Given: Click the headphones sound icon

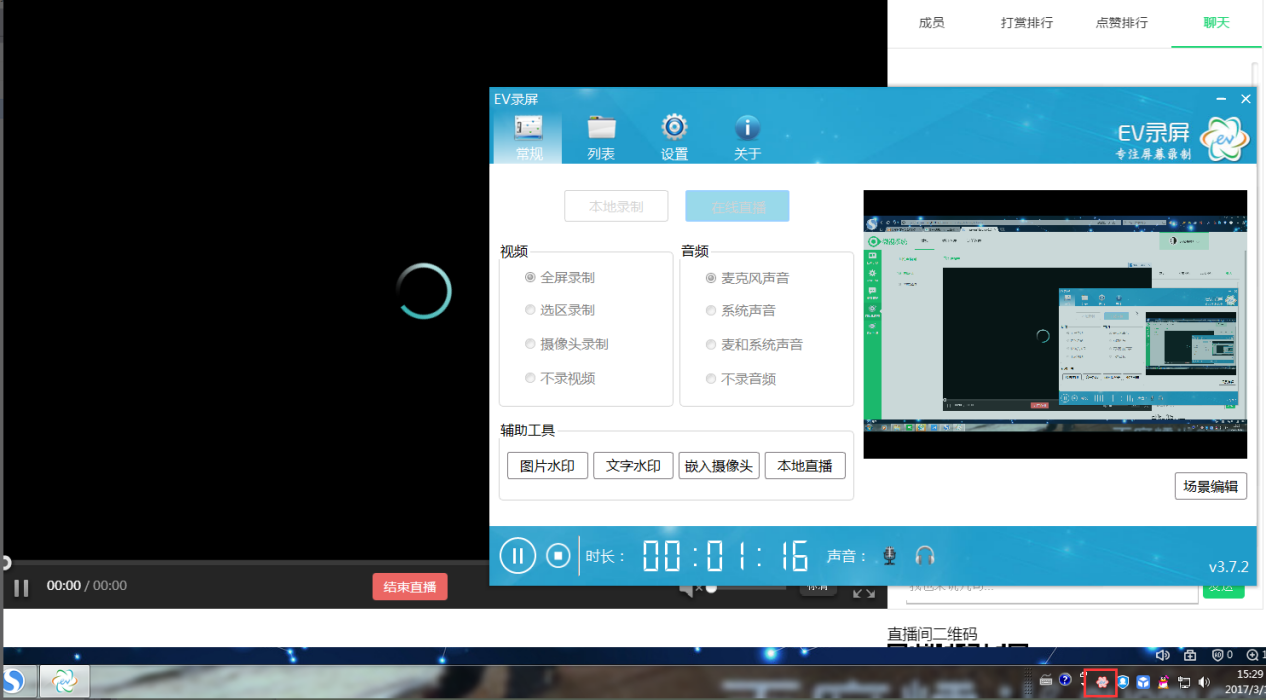Looking at the screenshot, I should pyautogui.click(x=925, y=555).
